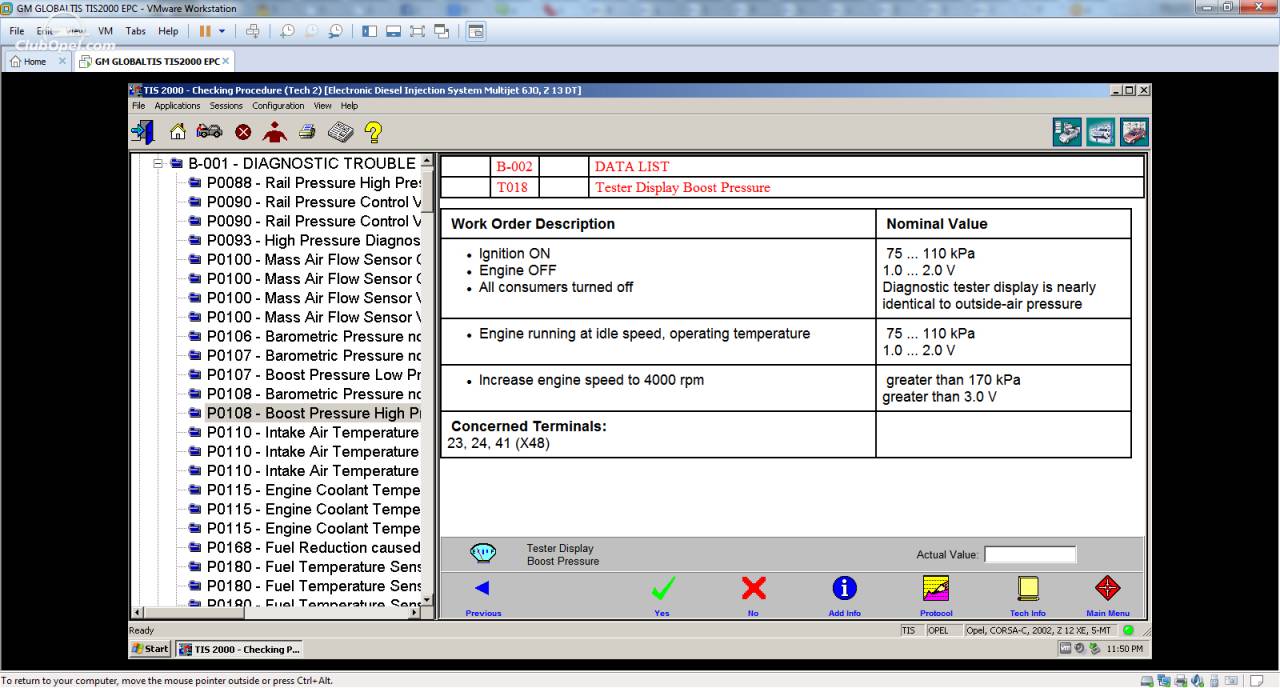The height and width of the screenshot is (688, 1280).
Task: Open VMware Tabs menu
Action: pyautogui.click(x=136, y=31)
